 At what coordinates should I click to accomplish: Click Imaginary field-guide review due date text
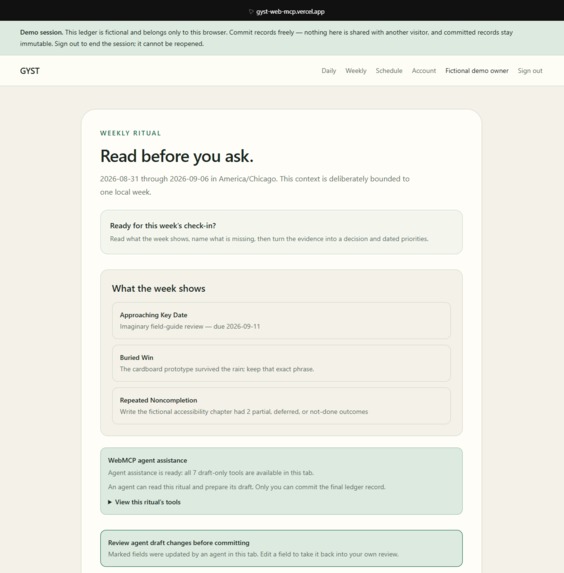click(x=190, y=326)
